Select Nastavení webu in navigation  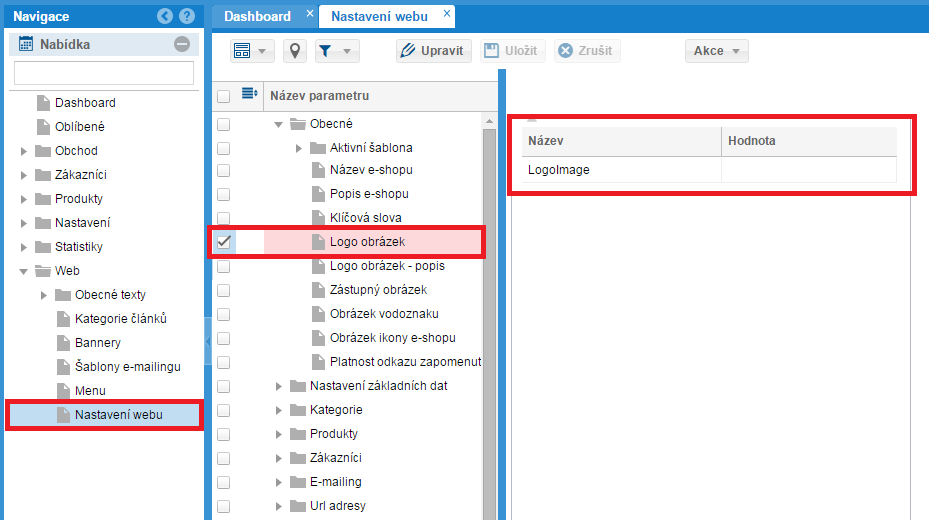pyautogui.click(x=104, y=415)
